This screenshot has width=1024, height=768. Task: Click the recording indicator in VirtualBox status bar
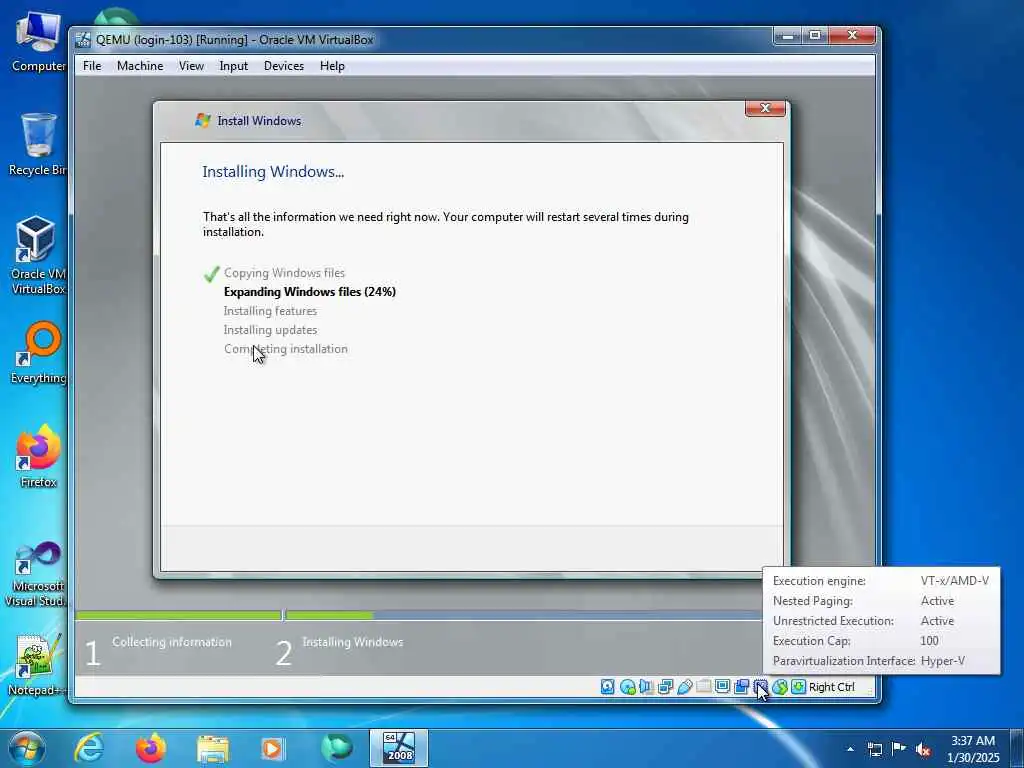[741, 686]
